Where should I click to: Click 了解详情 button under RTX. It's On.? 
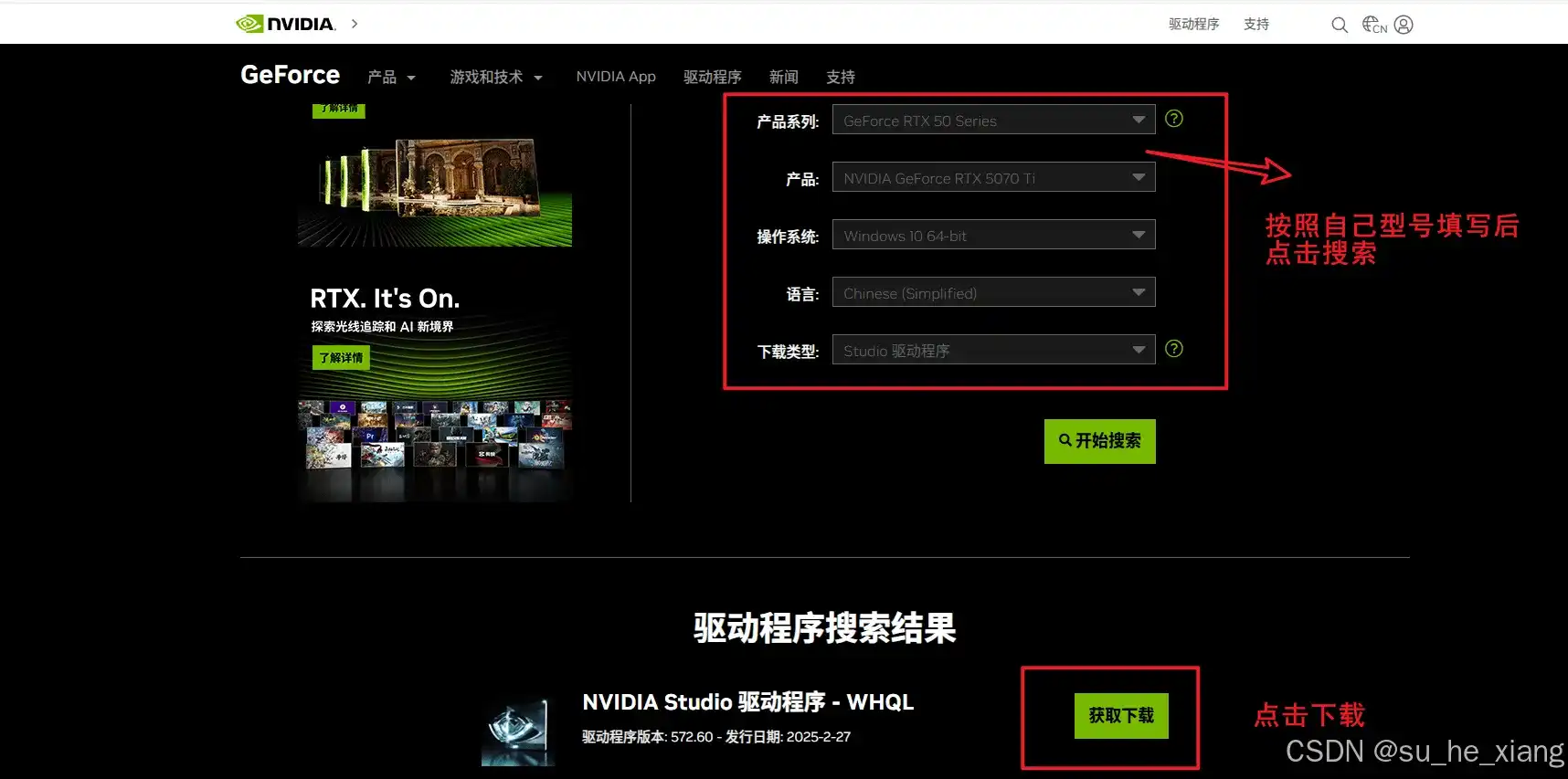[x=341, y=357]
